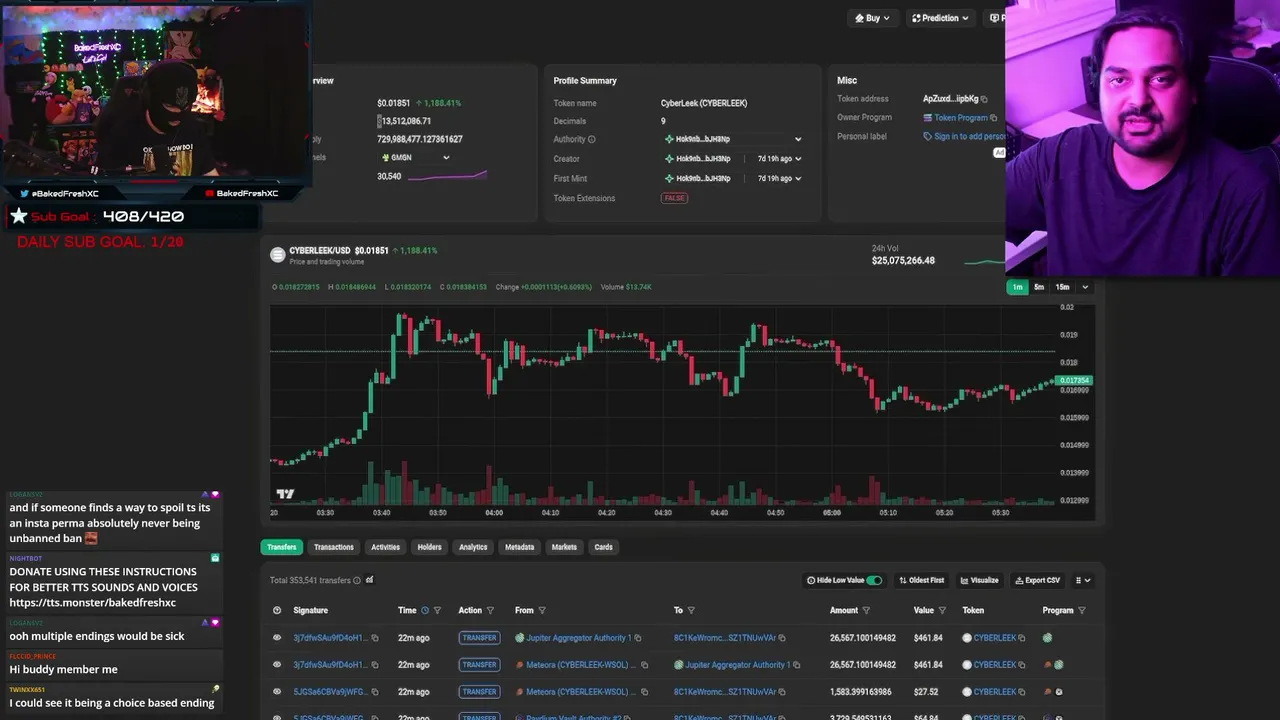Click the Visualize button
1280x720 pixels.
(x=980, y=580)
